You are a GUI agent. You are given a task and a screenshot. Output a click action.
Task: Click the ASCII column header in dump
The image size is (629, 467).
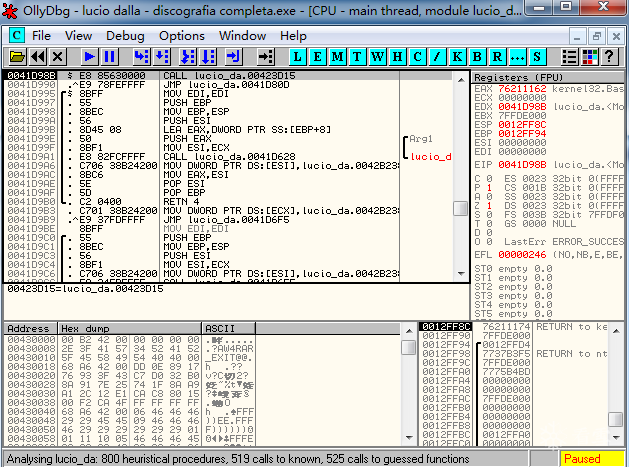(x=229, y=328)
